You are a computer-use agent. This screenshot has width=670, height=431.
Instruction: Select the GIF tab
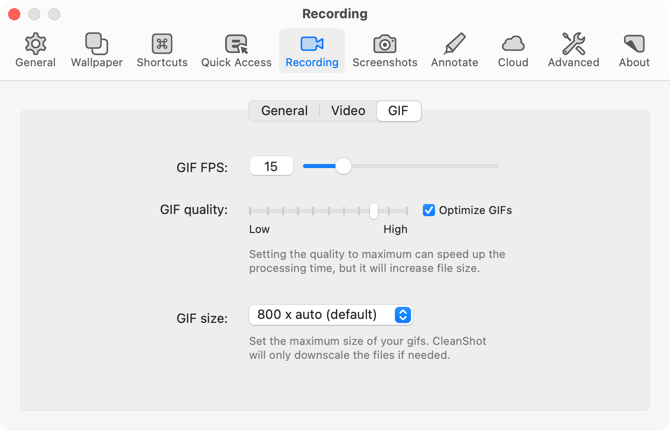tap(398, 111)
